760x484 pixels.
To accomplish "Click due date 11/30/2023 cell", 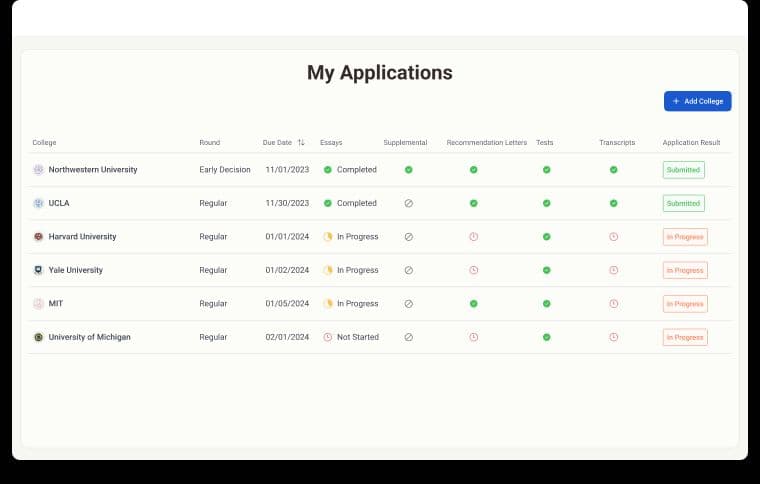I will [x=287, y=203].
